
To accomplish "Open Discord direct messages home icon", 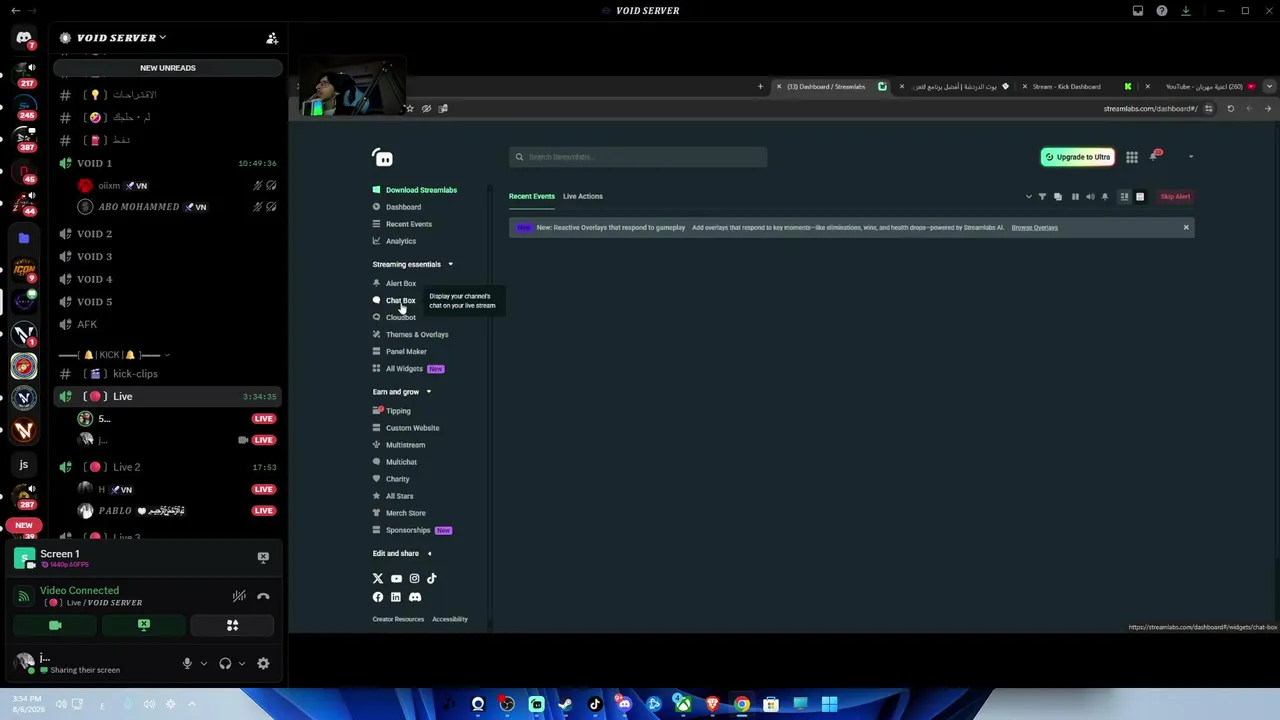I will click(24, 38).
